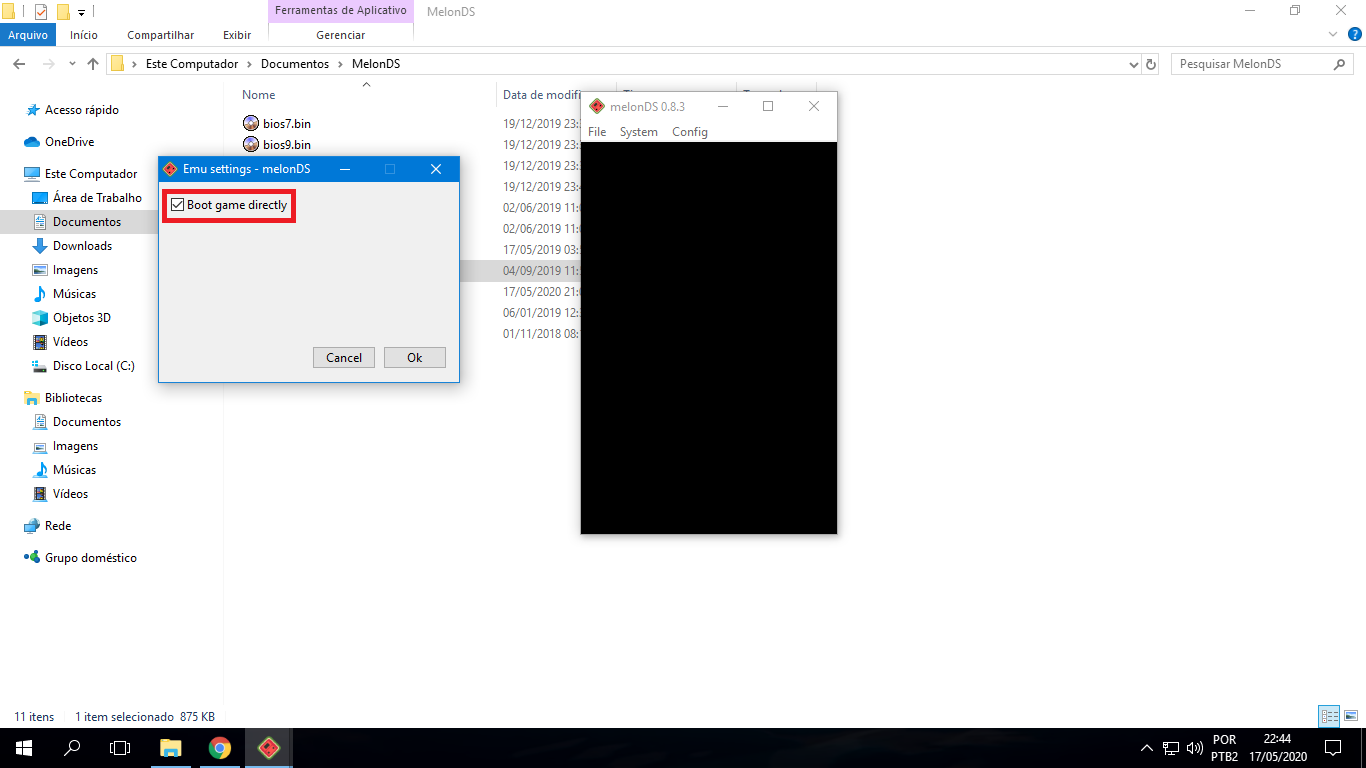Image resolution: width=1366 pixels, height=768 pixels.
Task: Click the Help question mark icon
Action: pos(1357,34)
